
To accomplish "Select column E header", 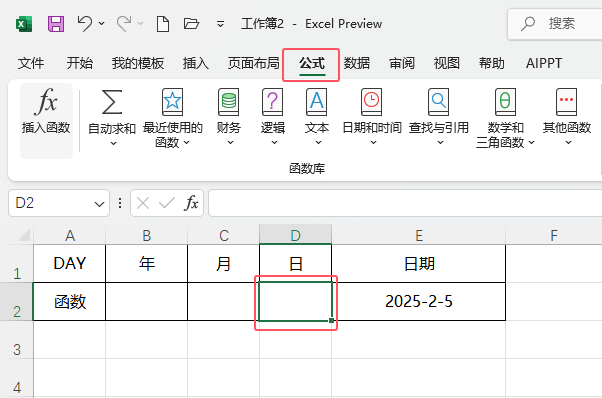I will [419, 235].
